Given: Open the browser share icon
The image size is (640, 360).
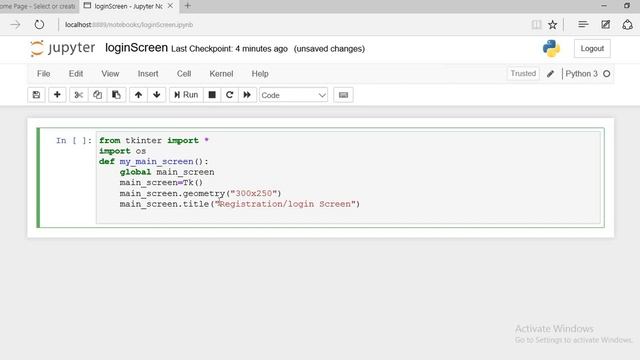Looking at the screenshot, I should pyautogui.click(x=627, y=24).
